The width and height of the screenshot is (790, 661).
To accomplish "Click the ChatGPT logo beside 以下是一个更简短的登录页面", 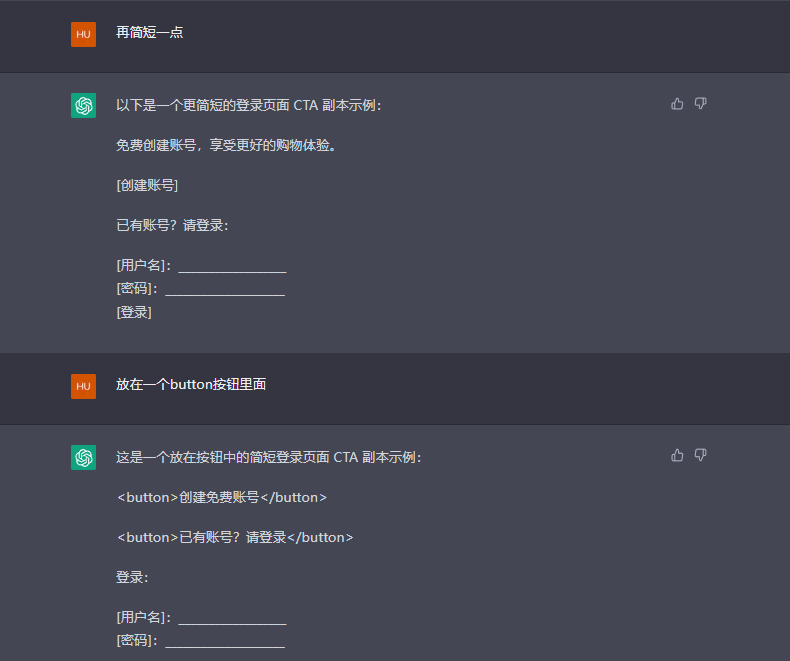I will click(84, 105).
